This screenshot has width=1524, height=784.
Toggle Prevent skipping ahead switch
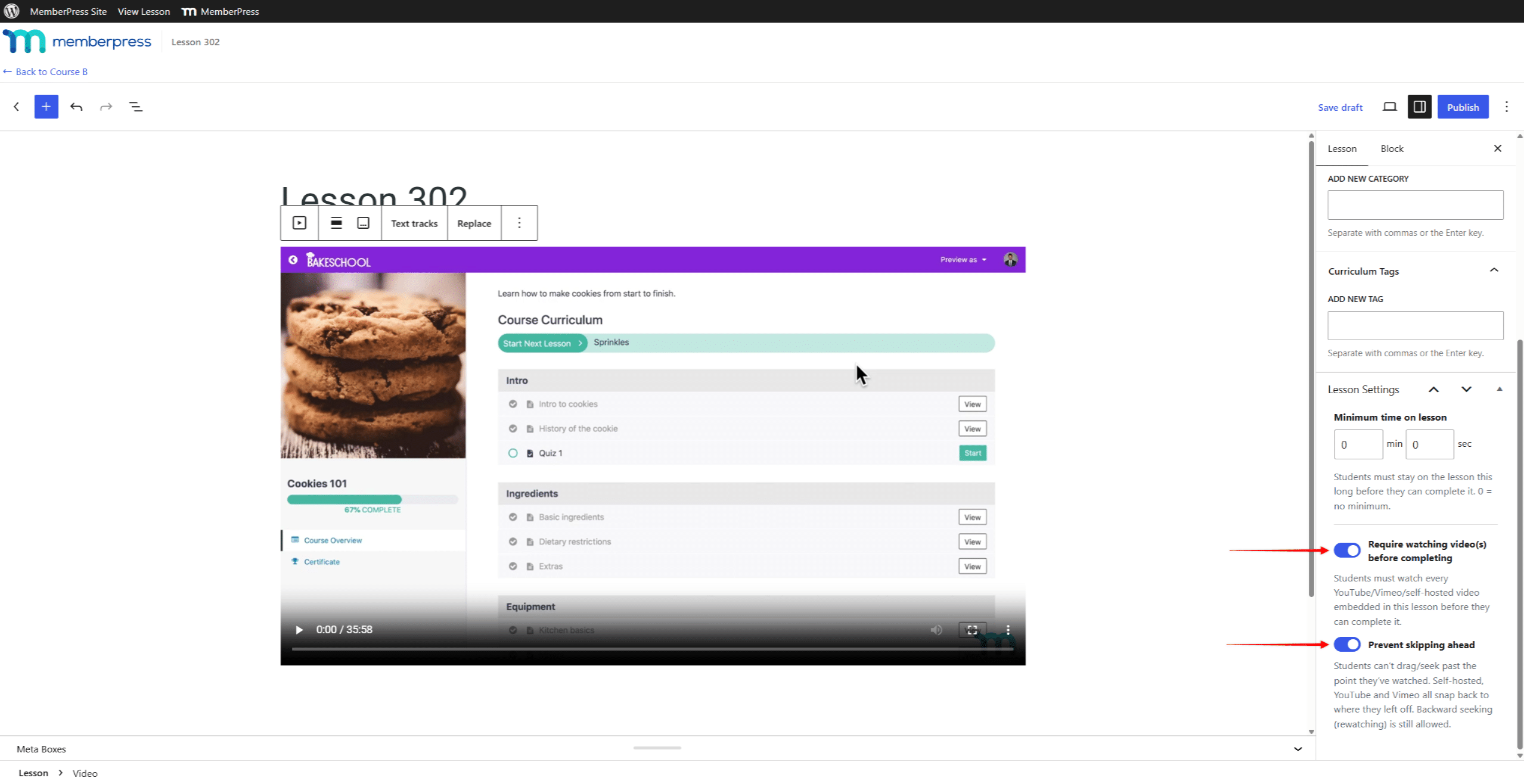1346,644
